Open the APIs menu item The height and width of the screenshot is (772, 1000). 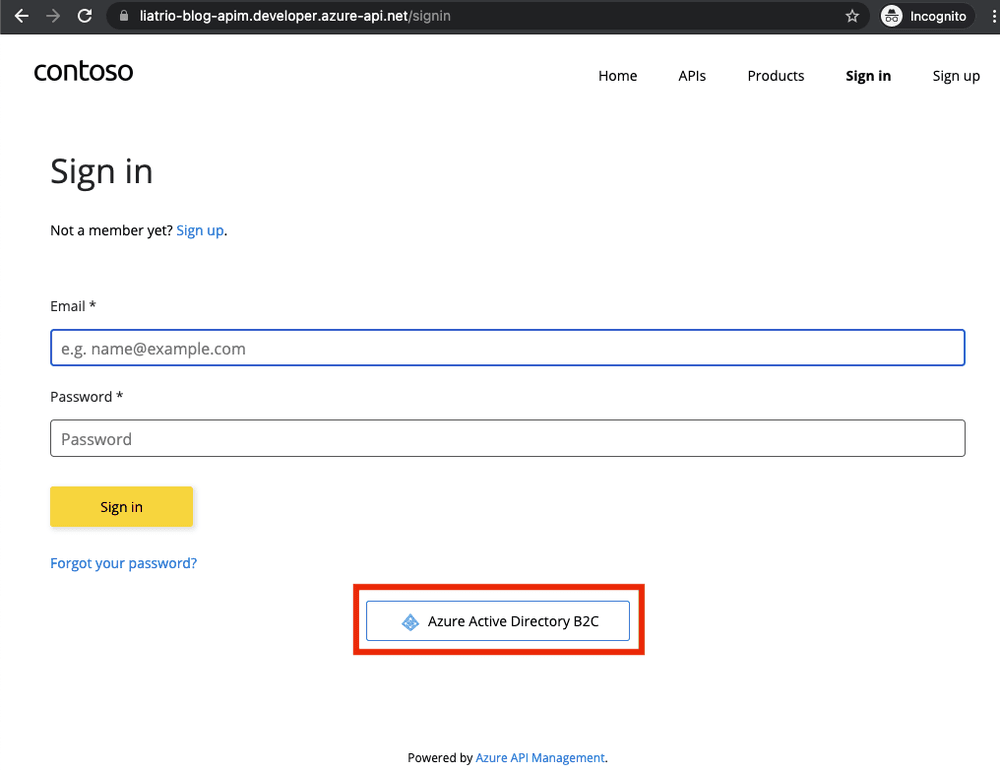click(x=692, y=76)
